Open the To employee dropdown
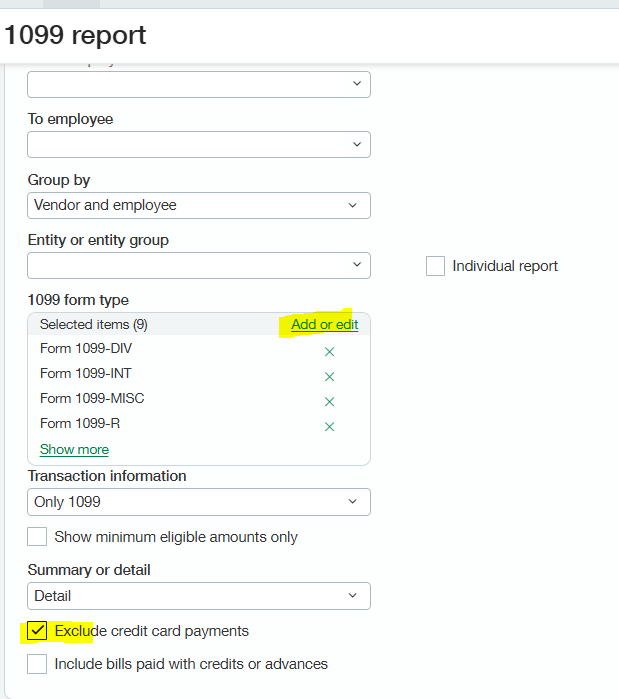 tap(199, 145)
